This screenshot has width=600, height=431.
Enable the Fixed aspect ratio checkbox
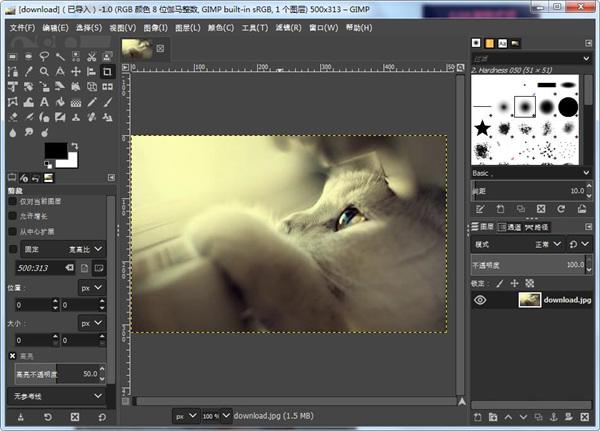pos(13,250)
